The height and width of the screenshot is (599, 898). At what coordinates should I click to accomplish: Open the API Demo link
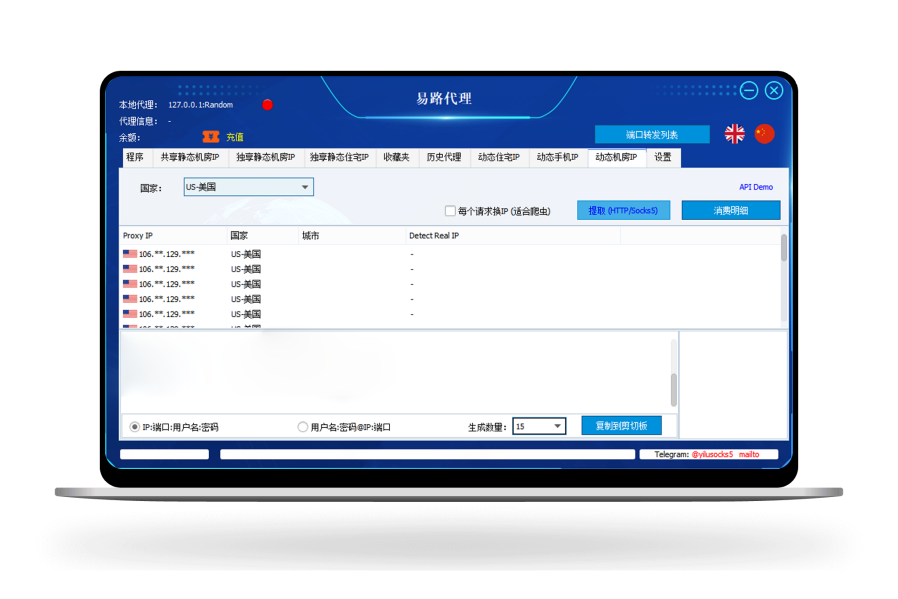756,187
